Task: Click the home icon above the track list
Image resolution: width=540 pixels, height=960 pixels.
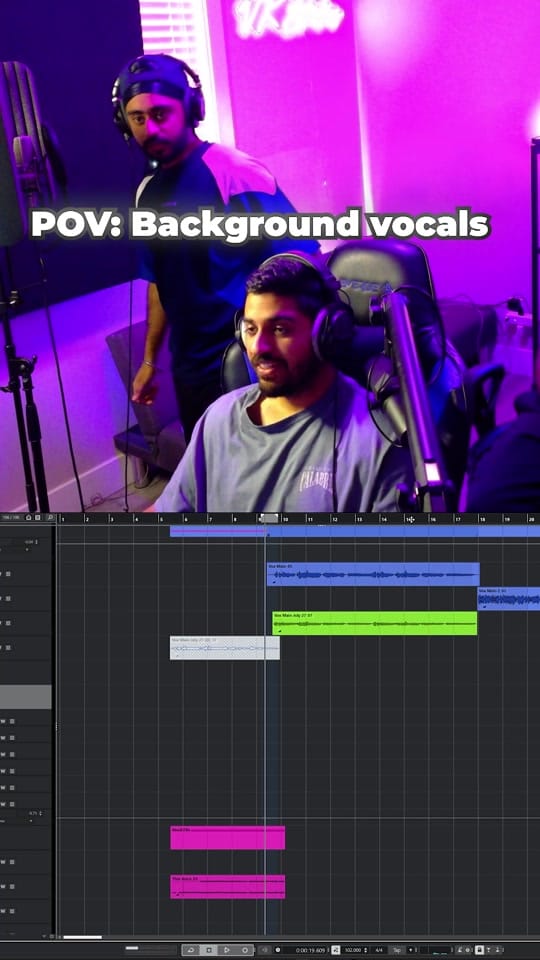Action: tap(28, 518)
